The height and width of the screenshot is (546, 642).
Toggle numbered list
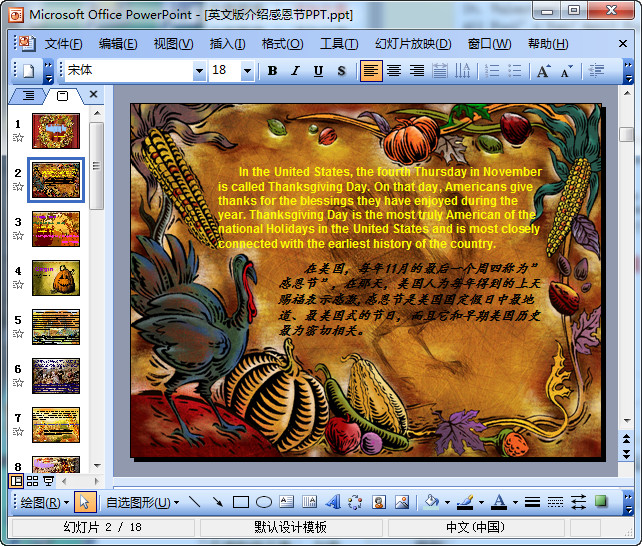(x=492, y=71)
